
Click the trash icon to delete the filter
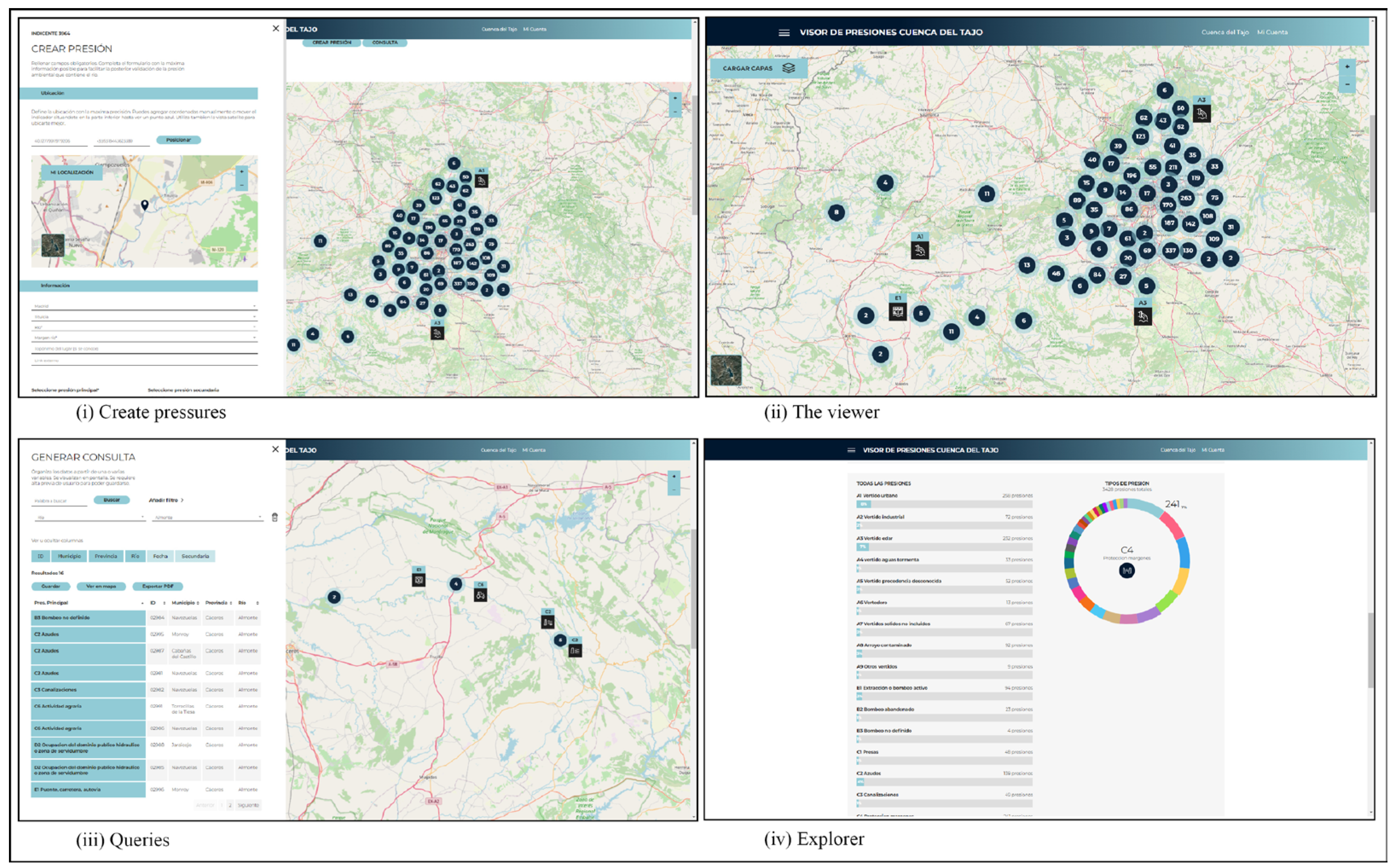point(275,517)
